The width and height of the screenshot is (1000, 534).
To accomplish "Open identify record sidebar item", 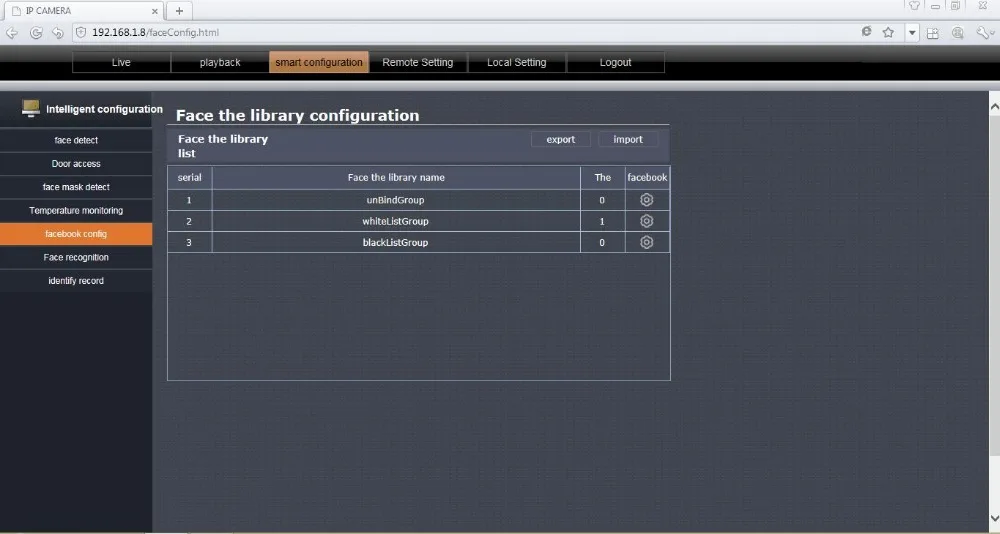I will pyautogui.click(x=76, y=281).
